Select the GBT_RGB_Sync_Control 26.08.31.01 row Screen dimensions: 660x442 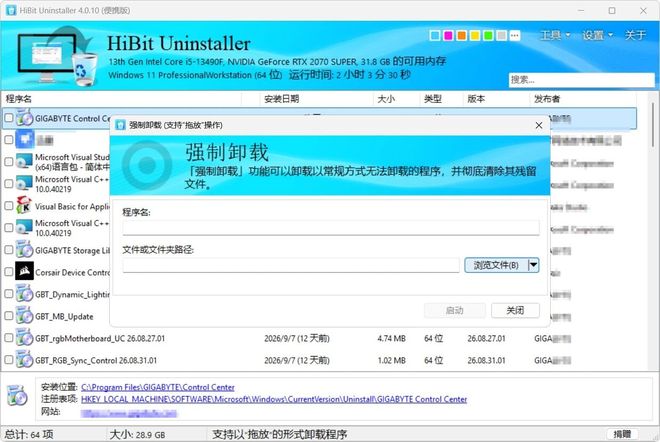point(319,360)
